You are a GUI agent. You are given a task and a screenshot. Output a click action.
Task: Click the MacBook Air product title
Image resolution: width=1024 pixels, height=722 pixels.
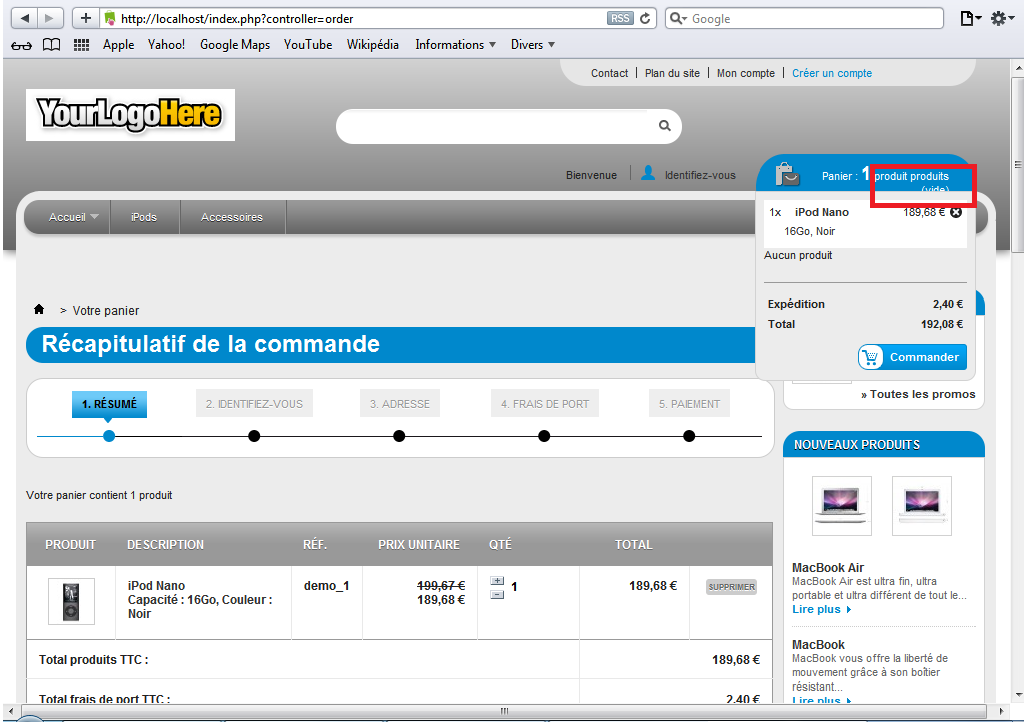coord(828,567)
